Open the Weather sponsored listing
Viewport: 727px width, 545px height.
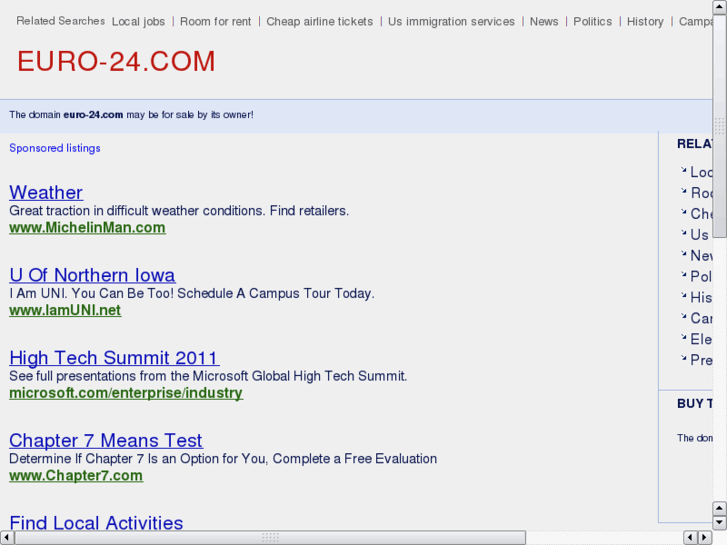pyautogui.click(x=46, y=192)
